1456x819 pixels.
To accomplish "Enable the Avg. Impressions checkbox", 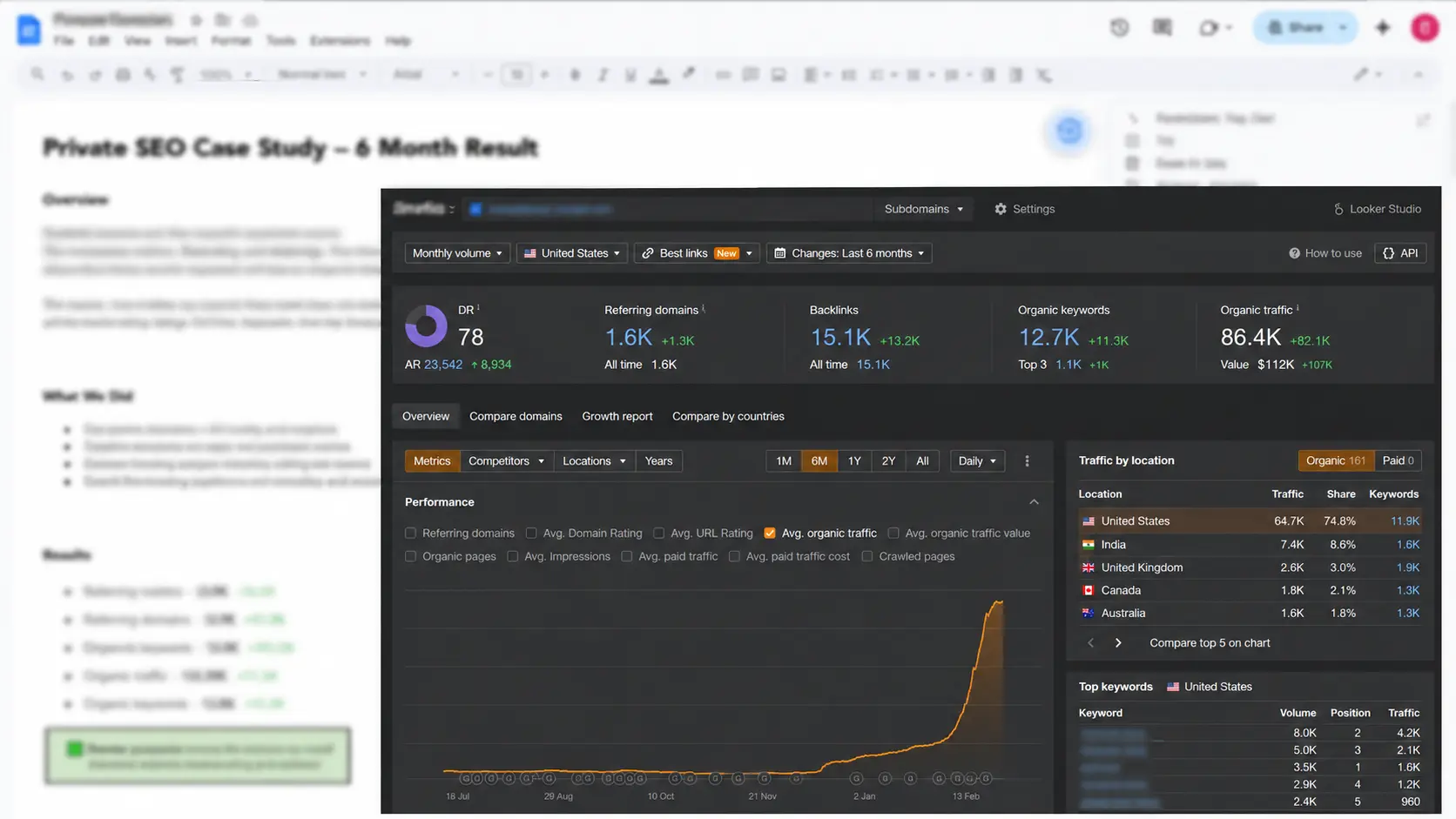I will point(513,557).
